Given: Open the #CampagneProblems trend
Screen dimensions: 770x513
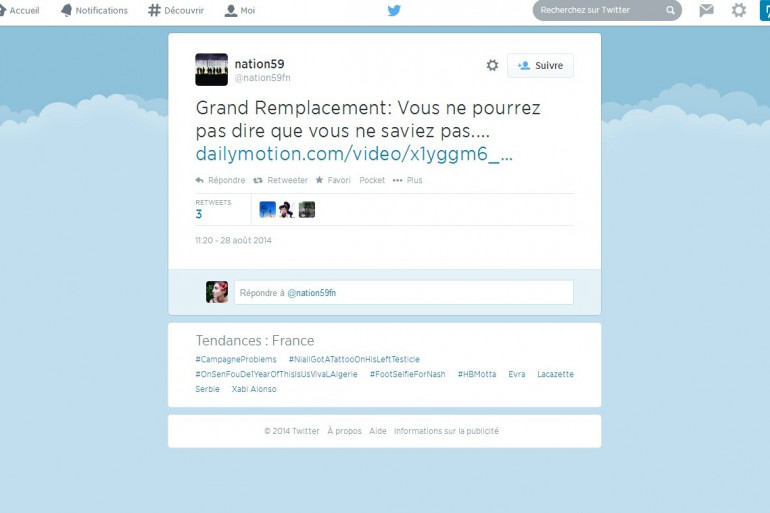Looking at the screenshot, I should click(236, 359).
